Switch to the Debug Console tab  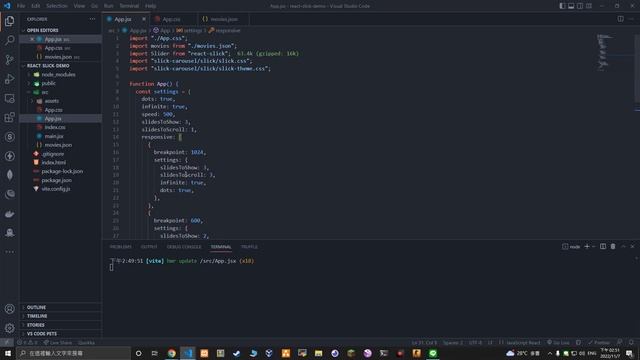pyautogui.click(x=184, y=247)
